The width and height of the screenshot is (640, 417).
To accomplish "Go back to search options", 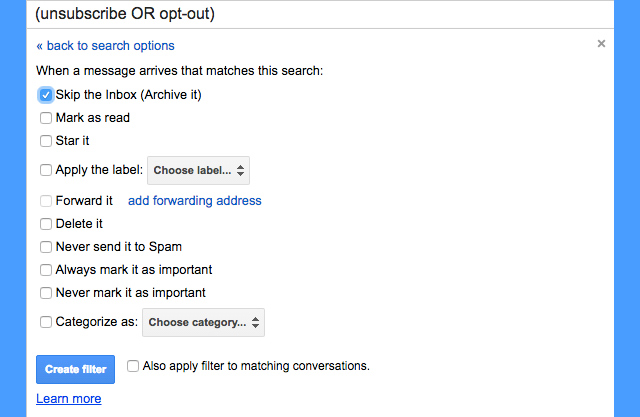I will [105, 45].
